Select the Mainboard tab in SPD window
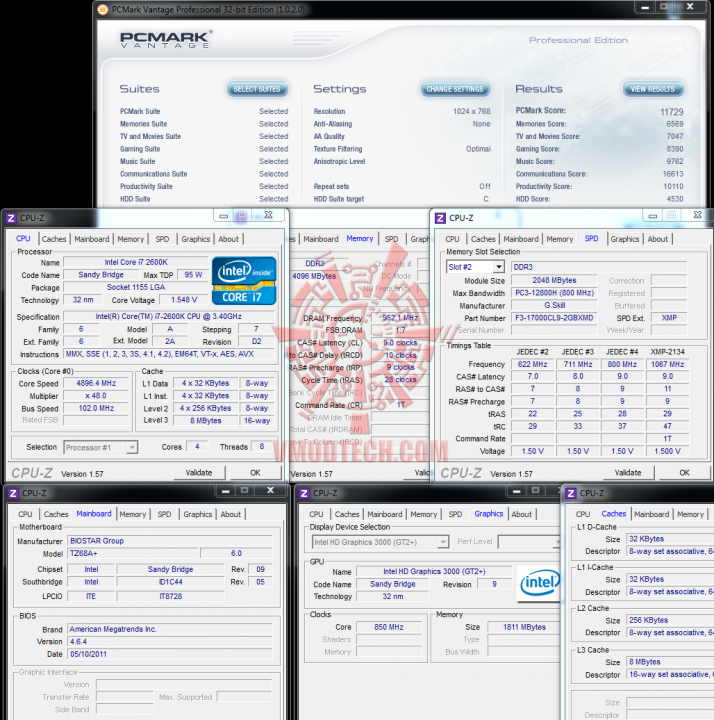Image resolution: width=714 pixels, height=720 pixels. coord(521,239)
